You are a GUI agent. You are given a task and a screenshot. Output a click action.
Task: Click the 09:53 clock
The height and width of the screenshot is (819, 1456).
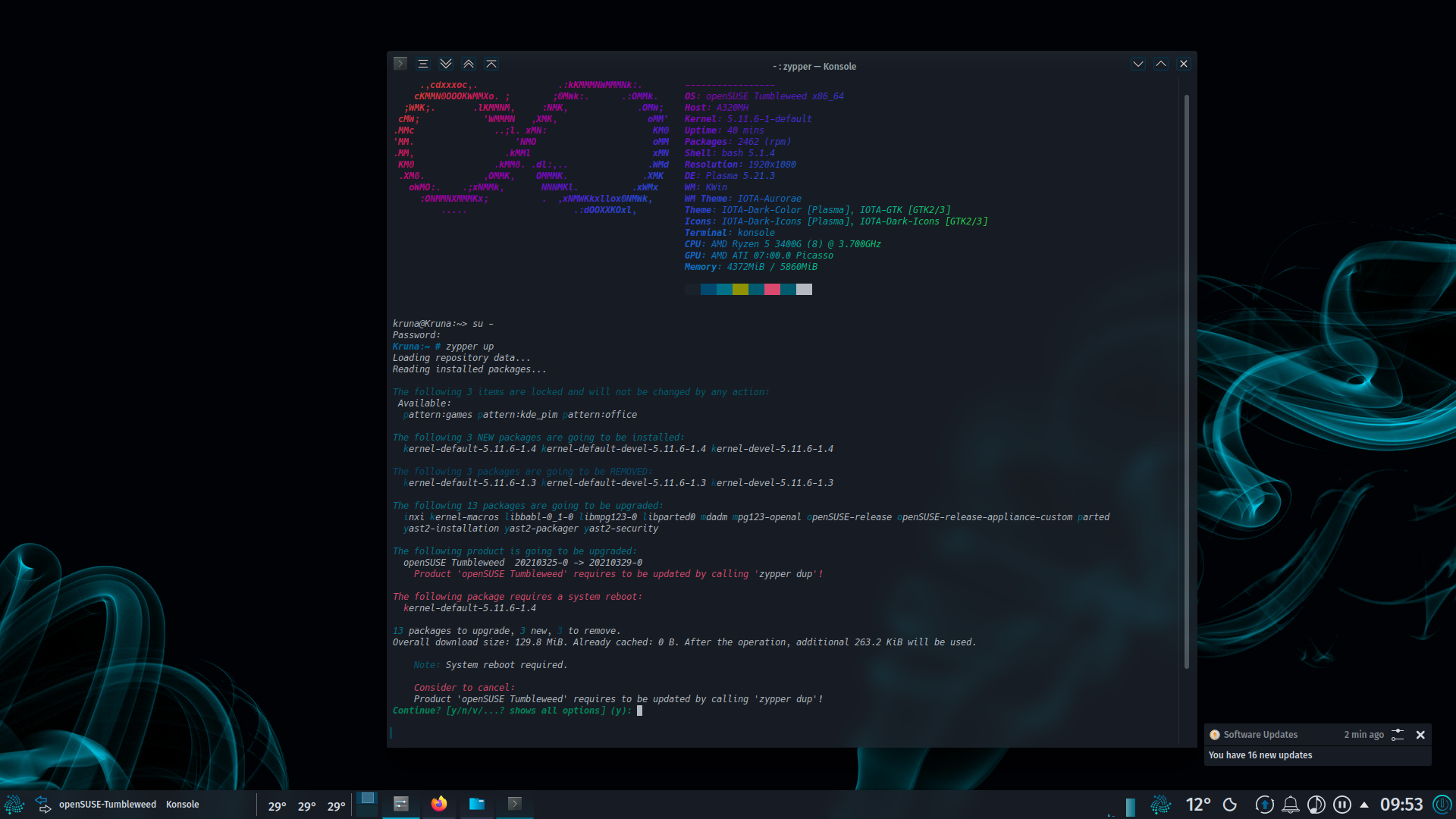click(x=1401, y=805)
